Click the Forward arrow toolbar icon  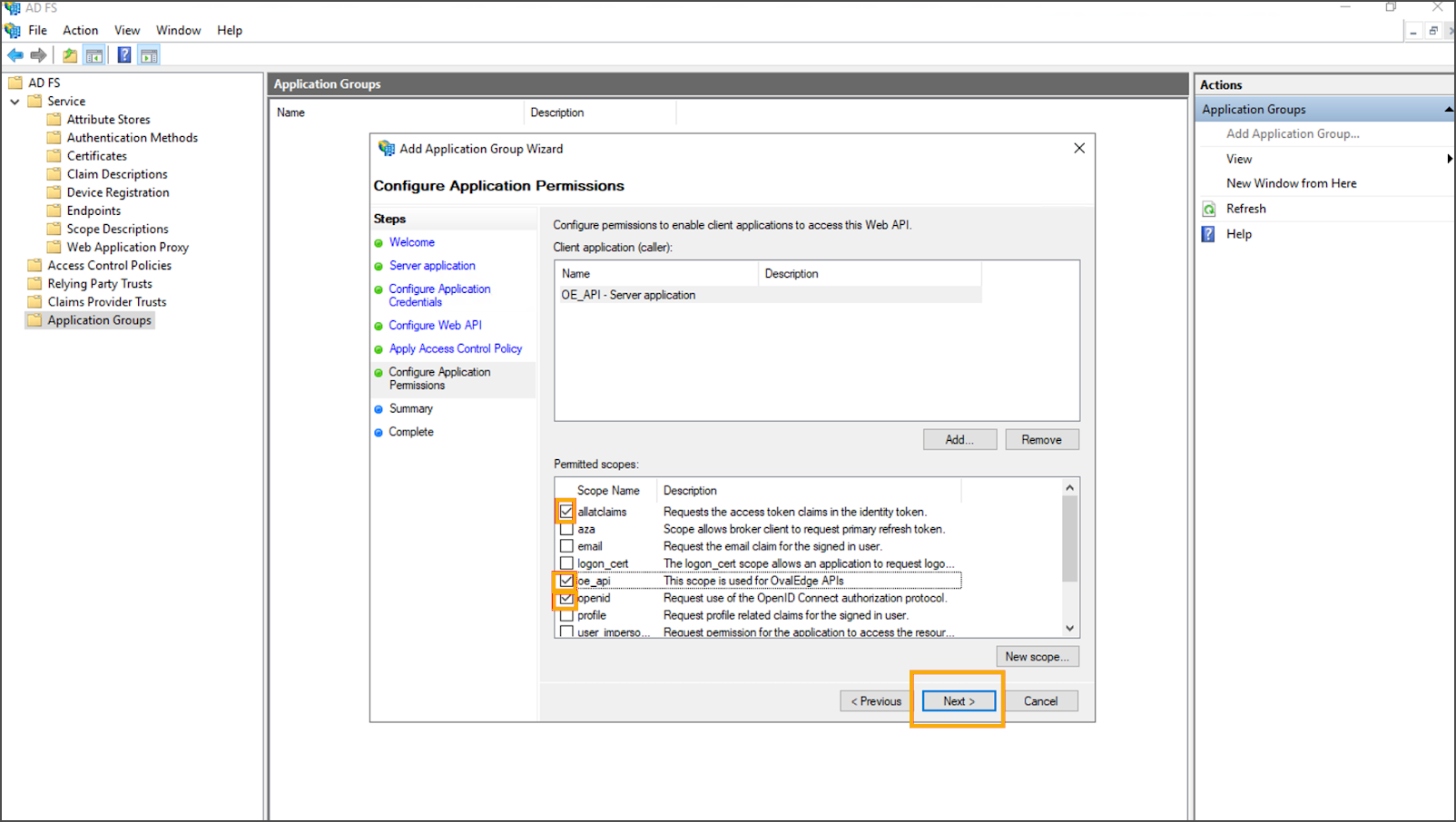38,55
